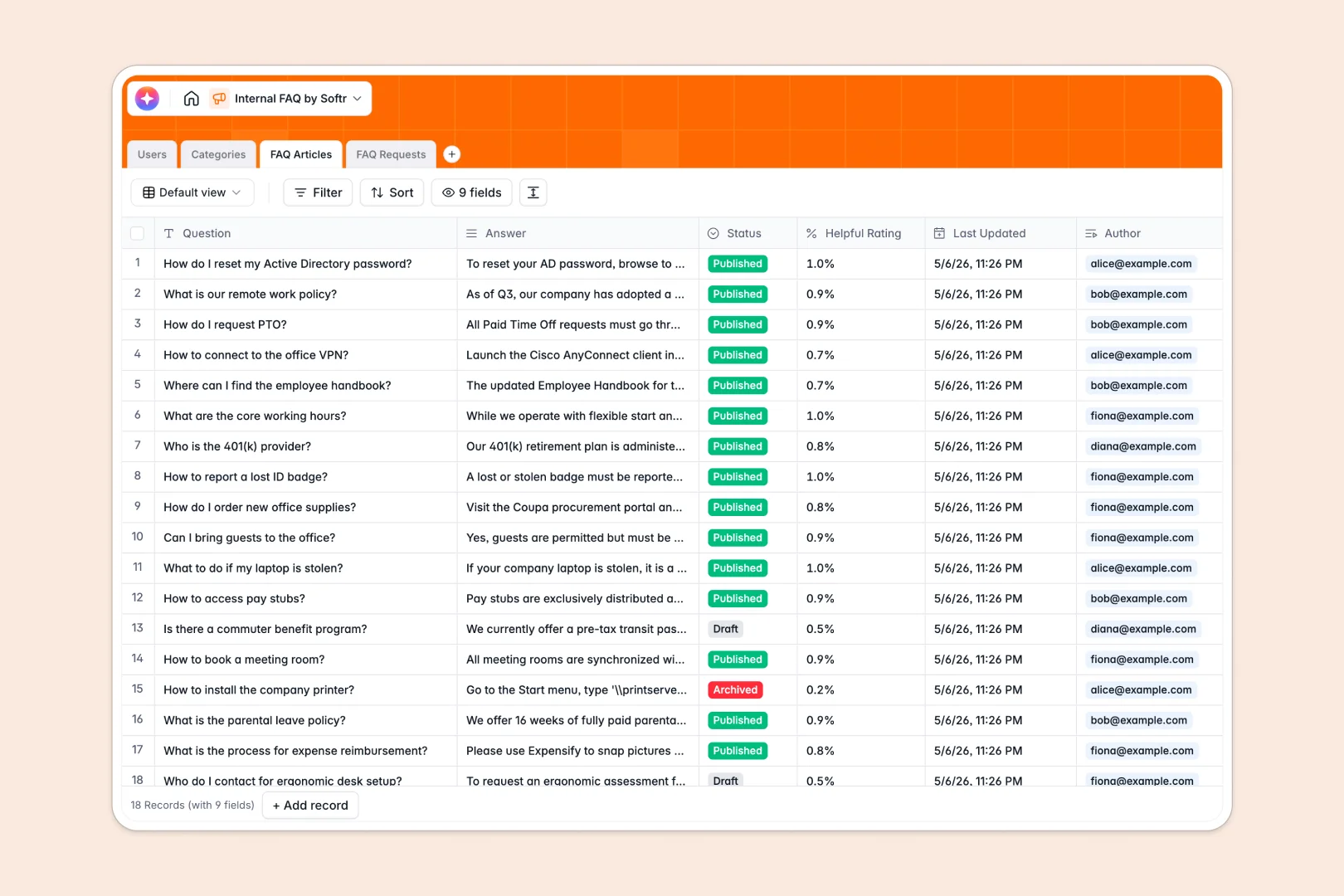
Task: Click the Question column text-type icon
Action: point(169,234)
